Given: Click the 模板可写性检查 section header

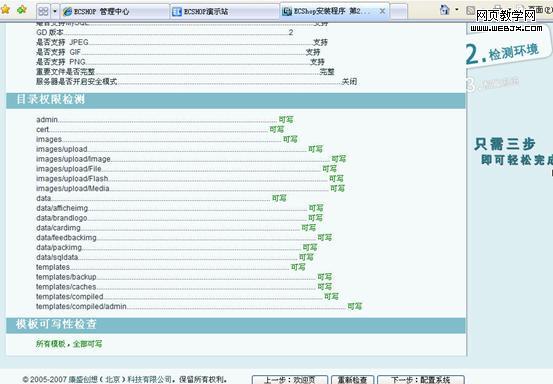Looking at the screenshot, I should (x=236, y=325).
